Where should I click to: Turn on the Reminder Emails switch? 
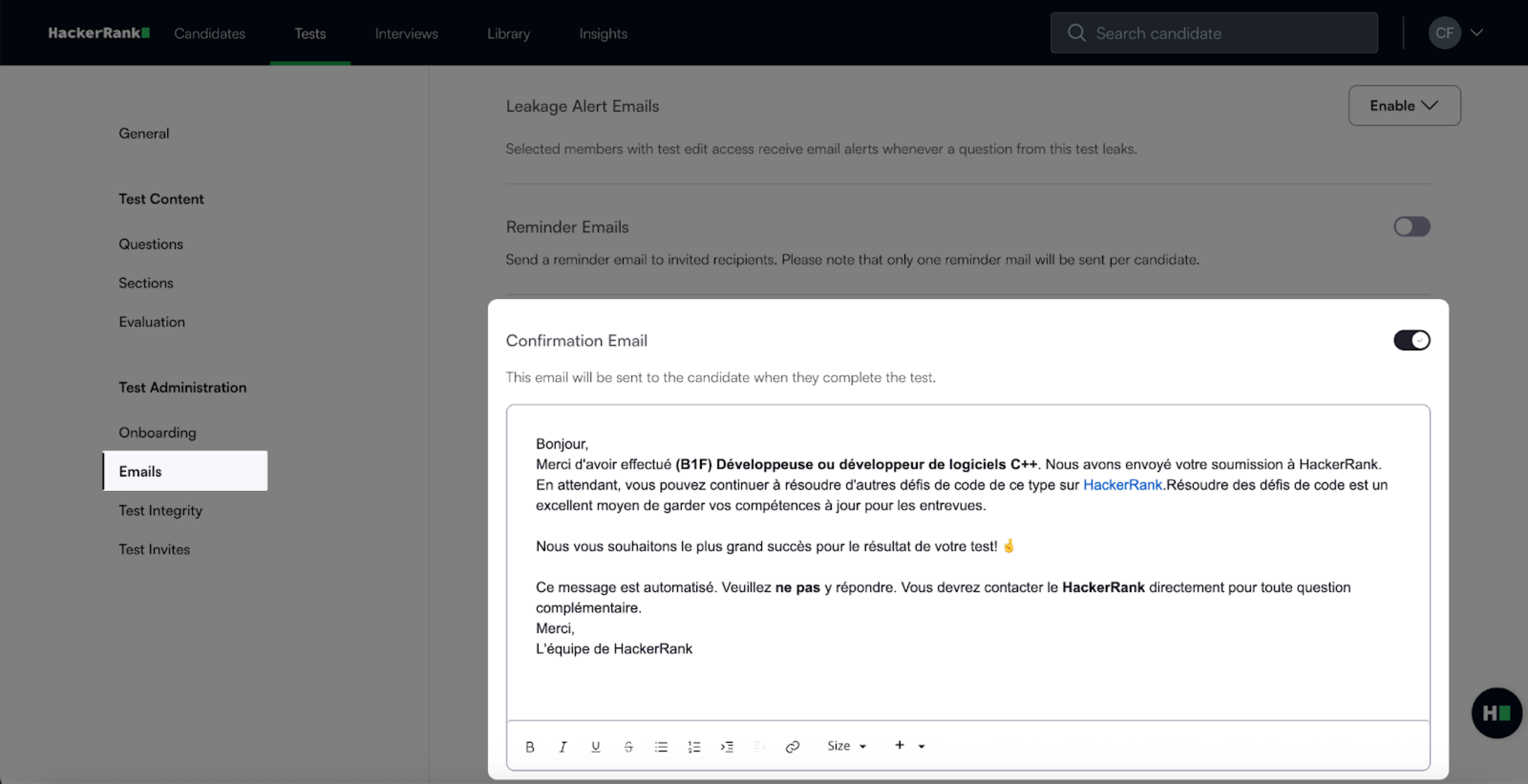(x=1412, y=226)
